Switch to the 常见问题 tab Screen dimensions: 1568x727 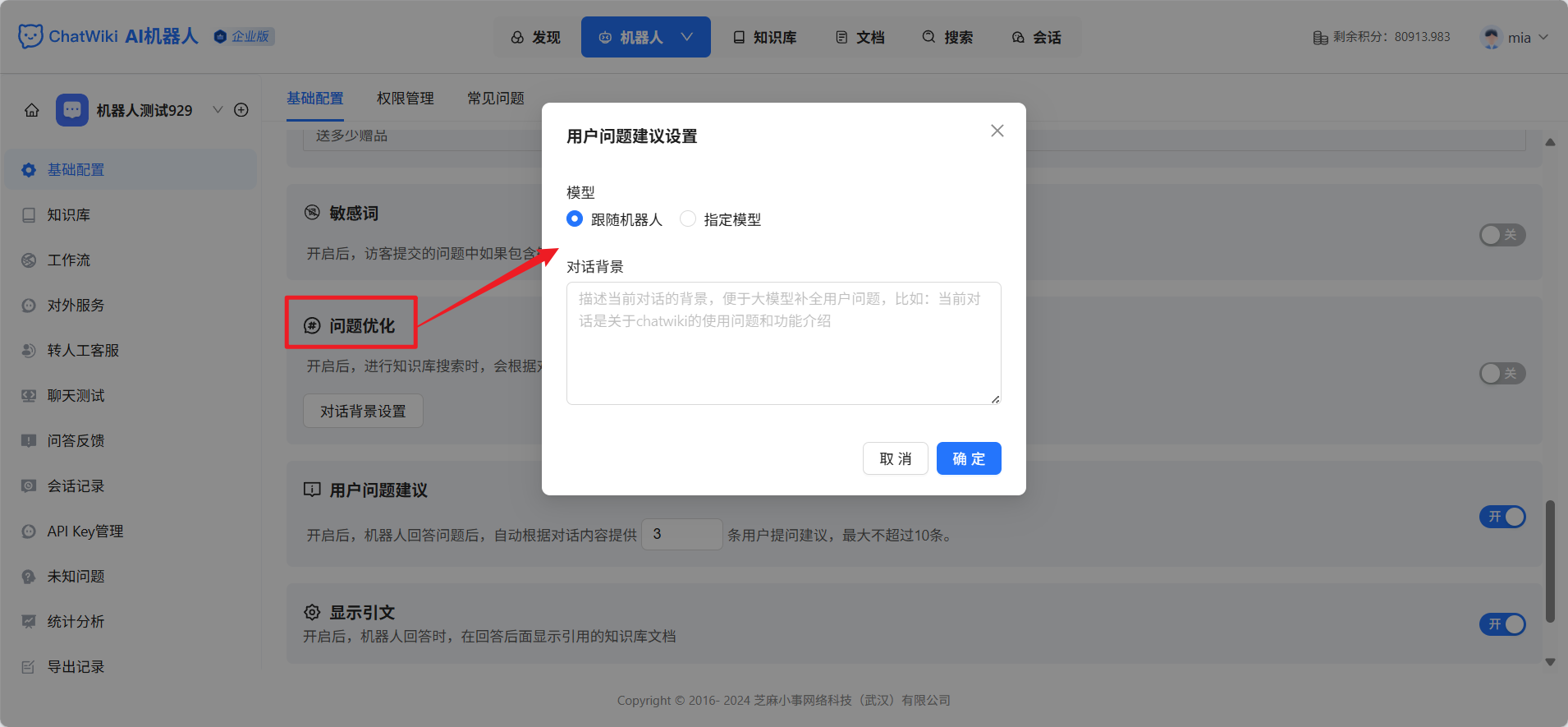point(496,99)
